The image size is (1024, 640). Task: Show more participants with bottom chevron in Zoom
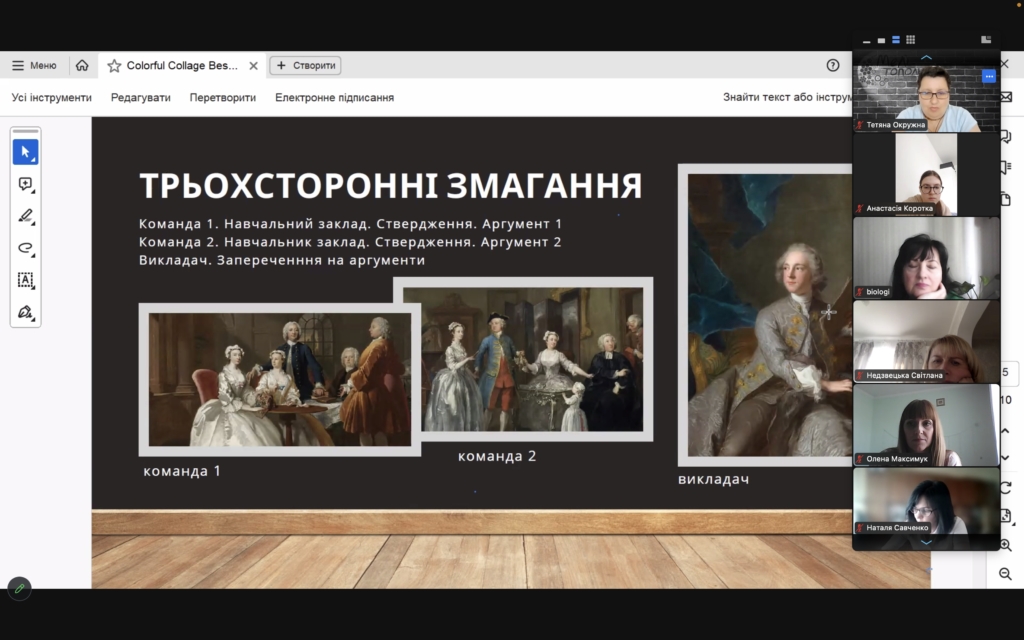pyautogui.click(x=926, y=542)
